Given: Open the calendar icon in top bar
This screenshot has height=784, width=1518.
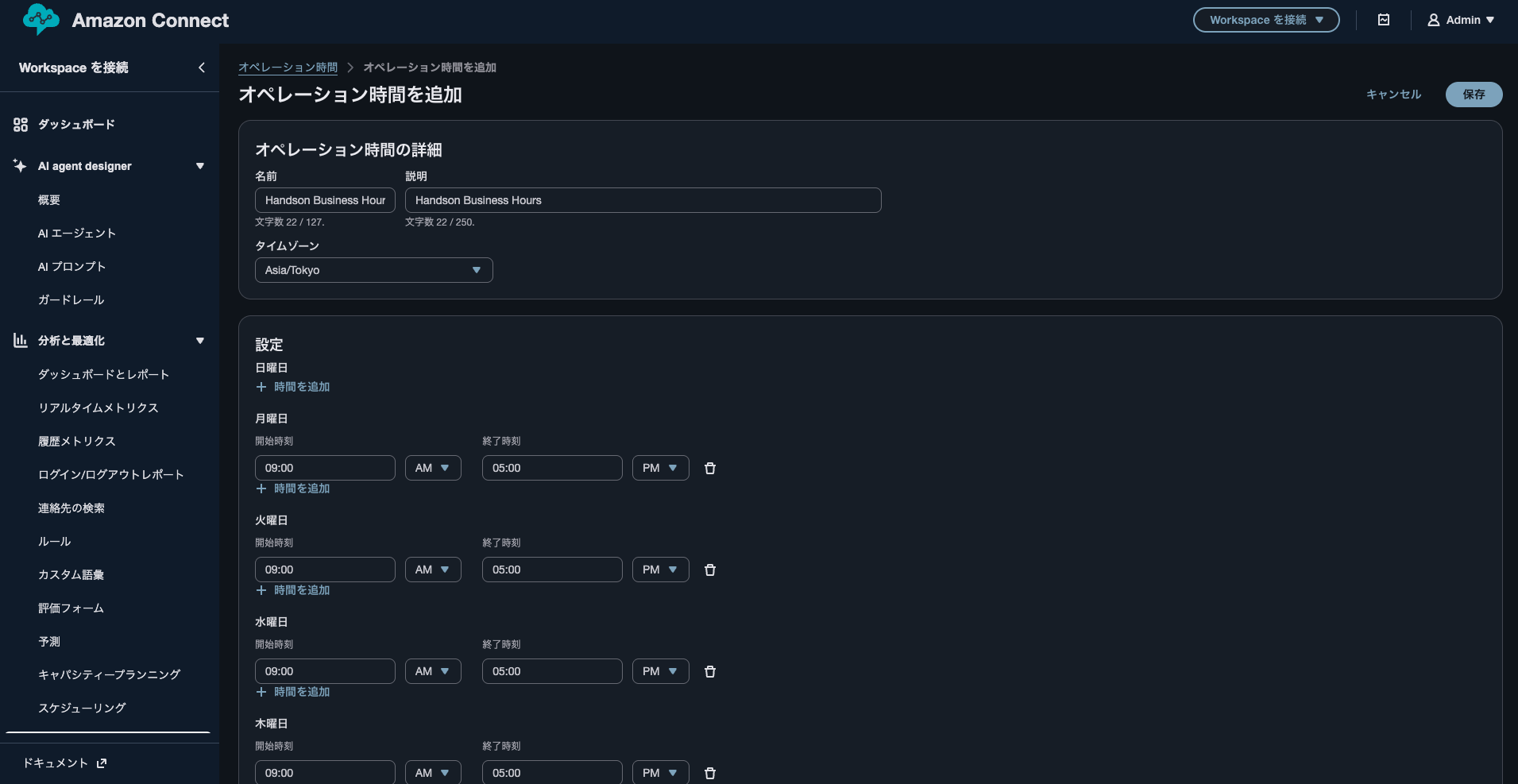Looking at the screenshot, I should 1384,20.
